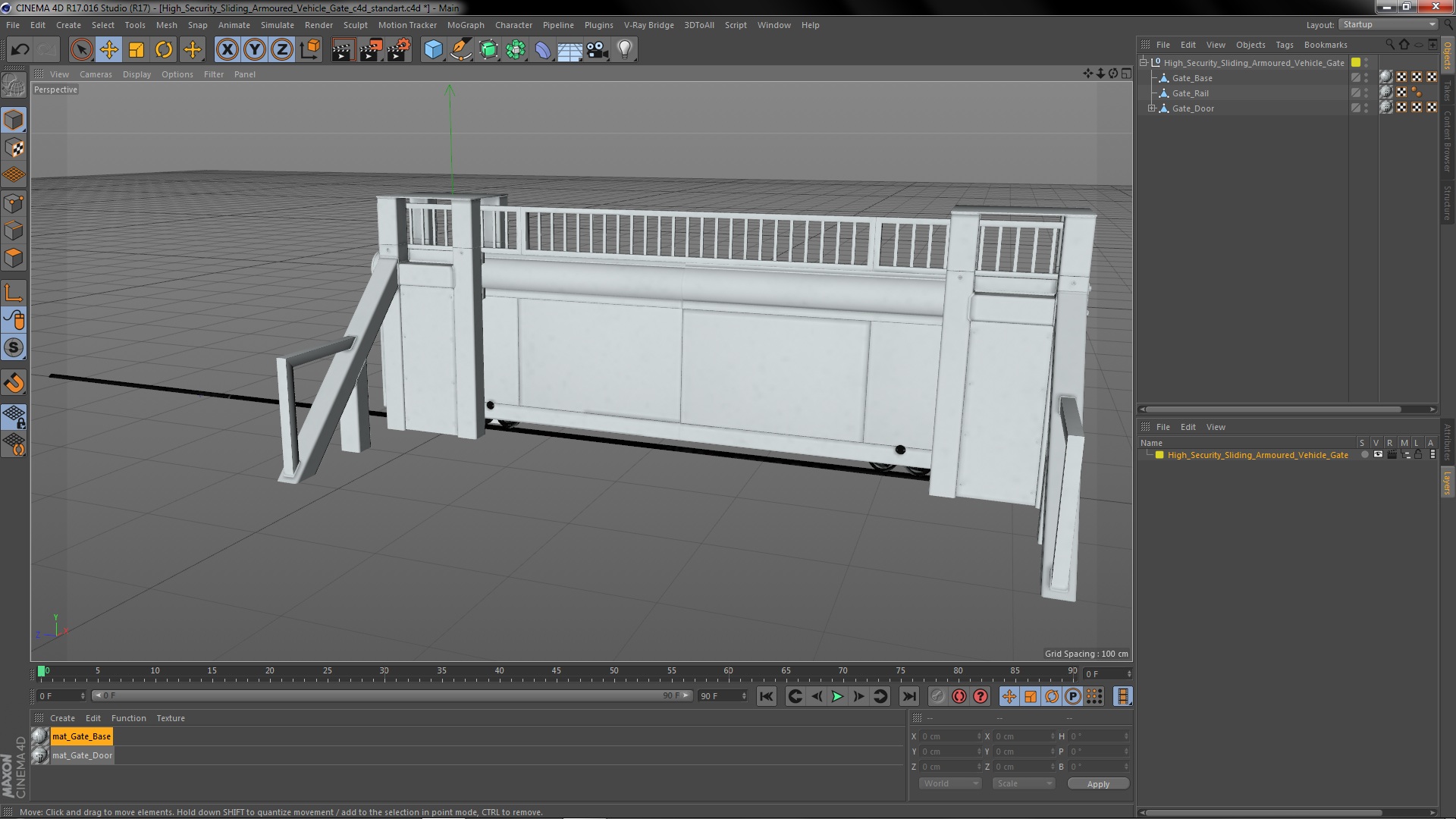Viewport: 1456px width, 819px height.
Task: Open the Layers side tab
Action: (x=1448, y=483)
